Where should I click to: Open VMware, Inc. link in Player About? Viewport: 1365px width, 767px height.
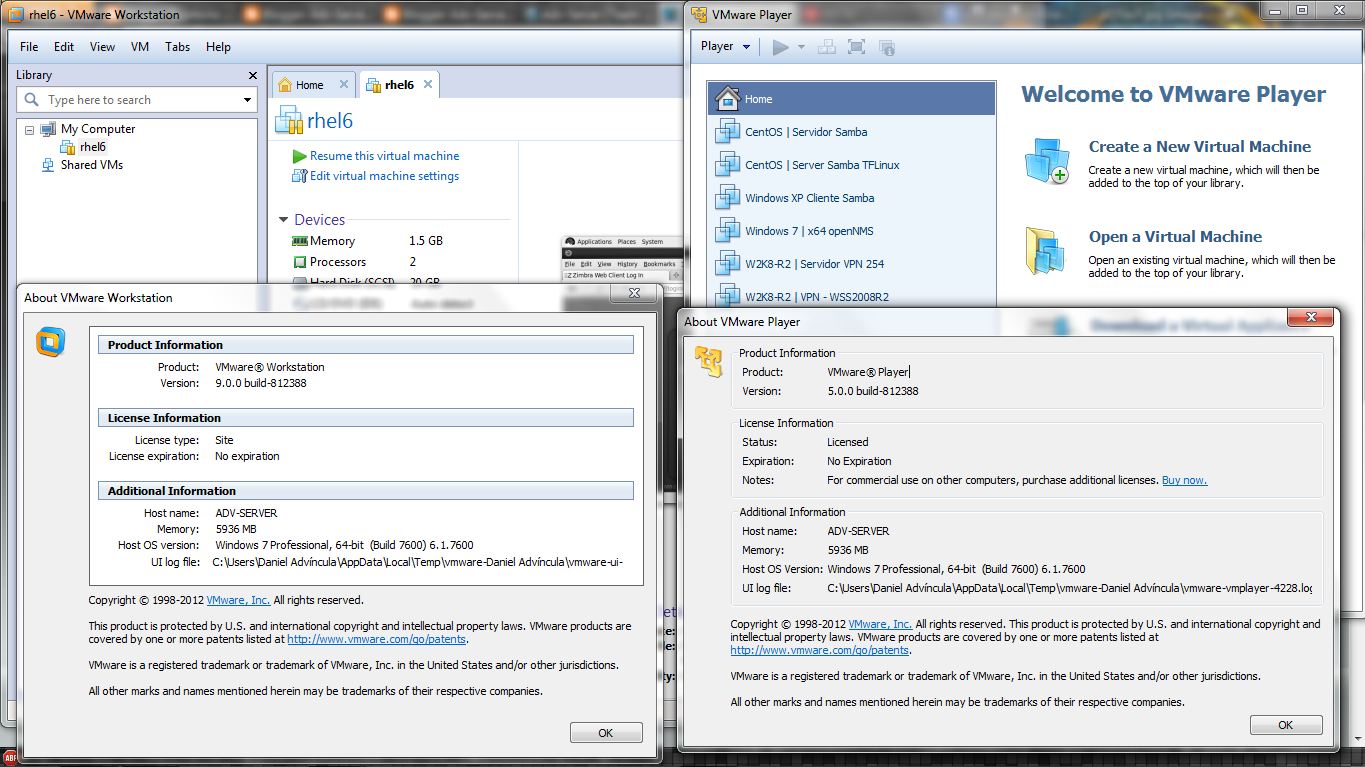(880, 624)
